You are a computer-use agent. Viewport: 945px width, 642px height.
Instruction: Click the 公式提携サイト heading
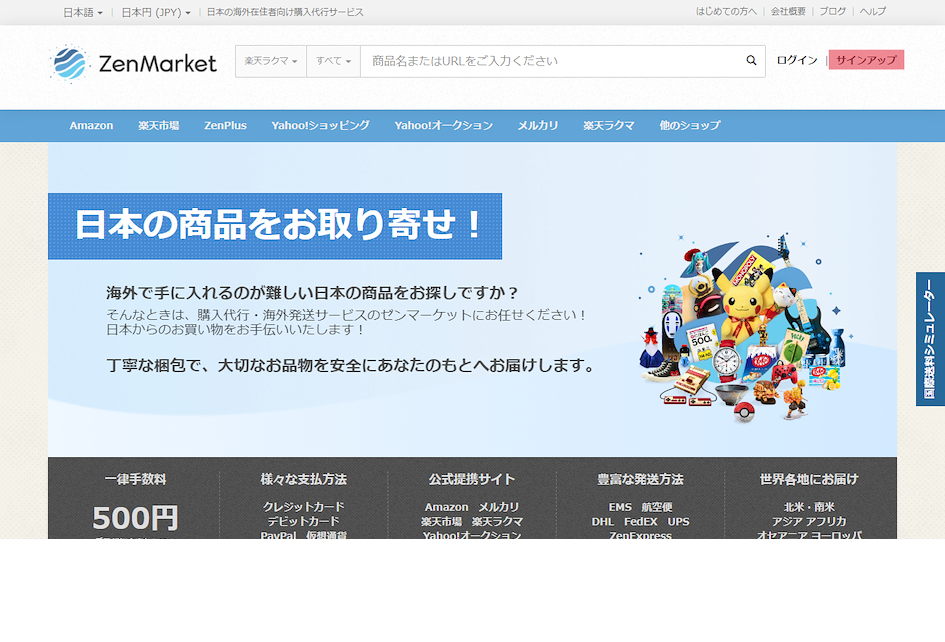pos(472,479)
